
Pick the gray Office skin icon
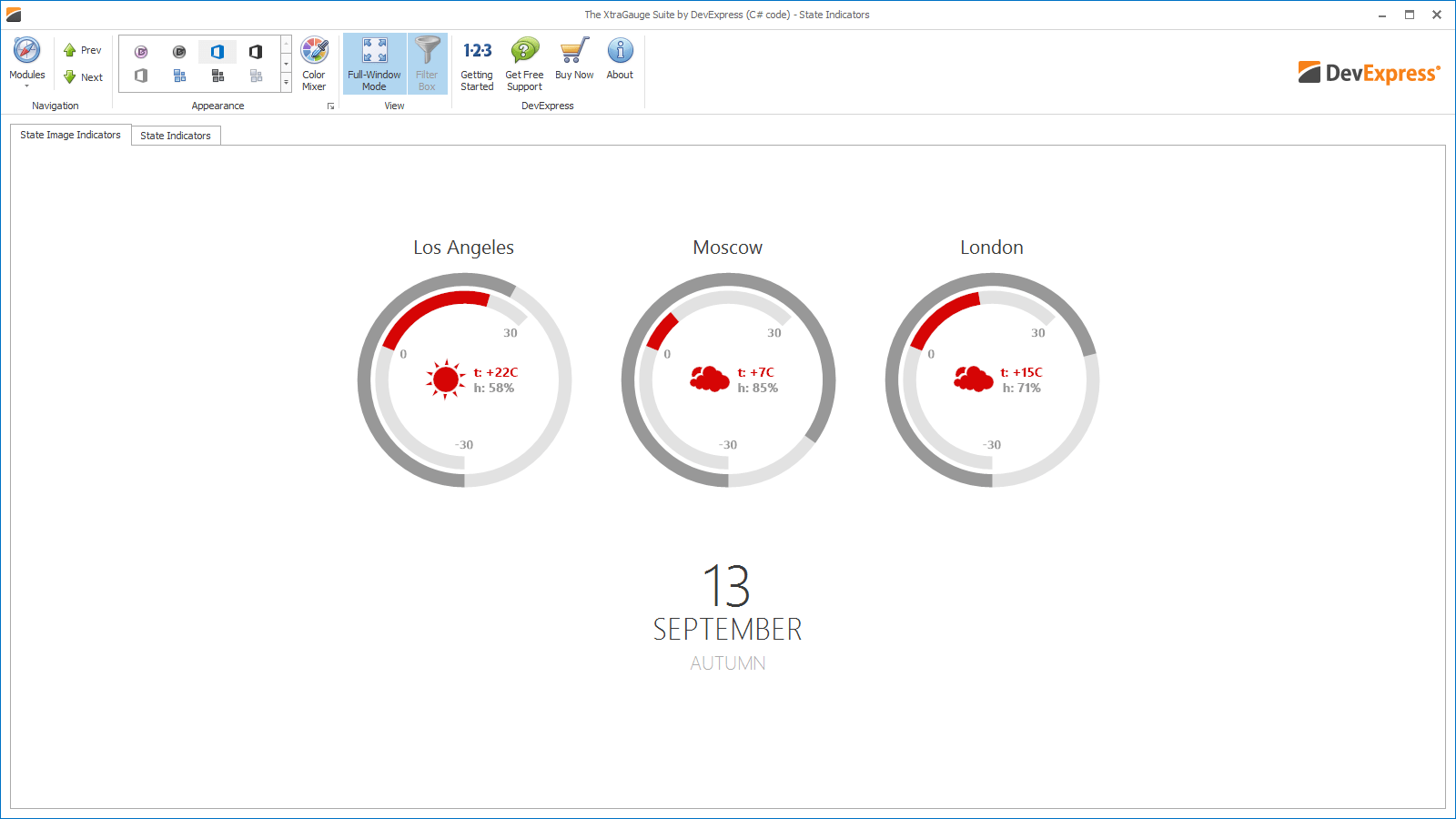point(141,76)
